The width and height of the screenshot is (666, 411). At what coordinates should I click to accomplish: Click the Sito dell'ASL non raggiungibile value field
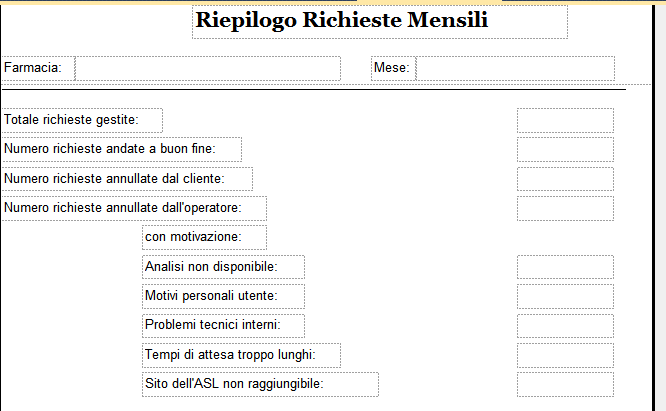tap(565, 385)
